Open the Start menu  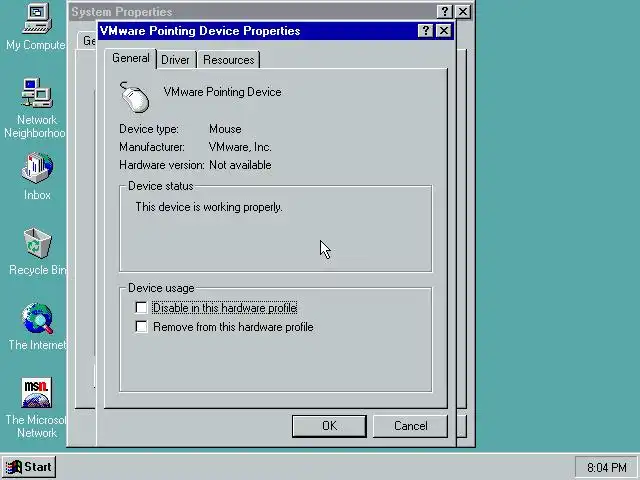click(x=29, y=467)
